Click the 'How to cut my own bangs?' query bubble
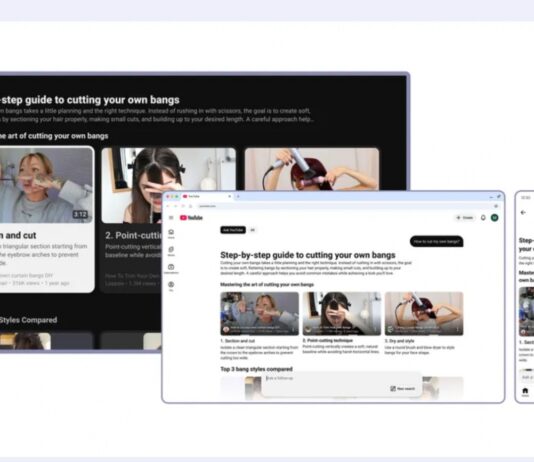This screenshot has width=534, height=462. point(436,241)
